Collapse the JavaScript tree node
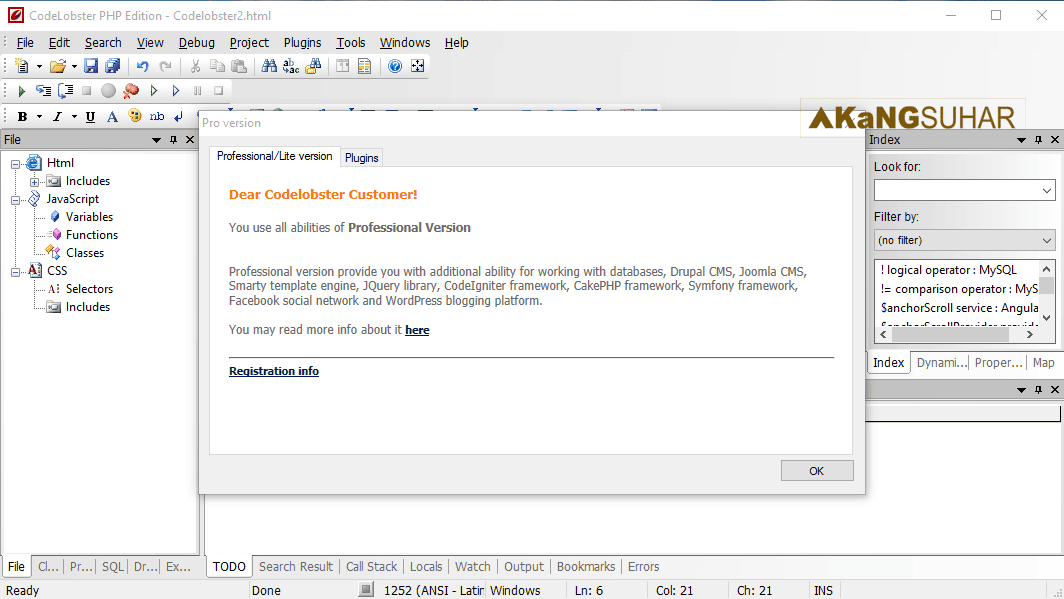 (x=15, y=199)
